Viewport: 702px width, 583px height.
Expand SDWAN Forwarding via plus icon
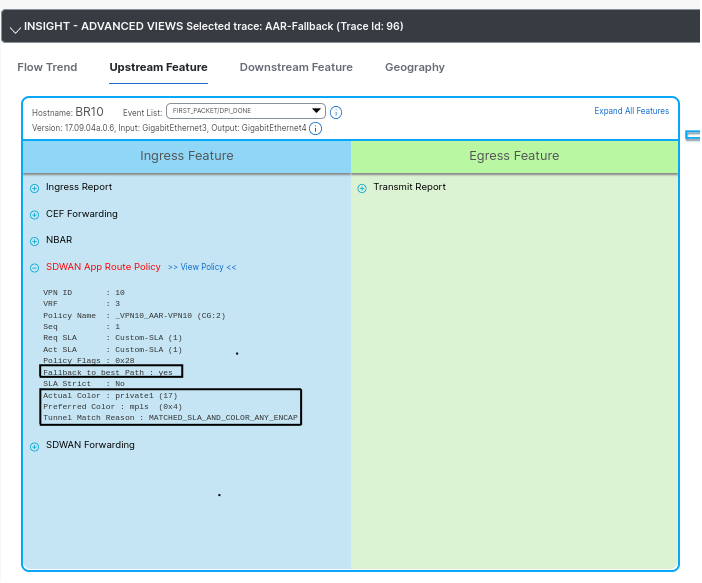point(35,446)
